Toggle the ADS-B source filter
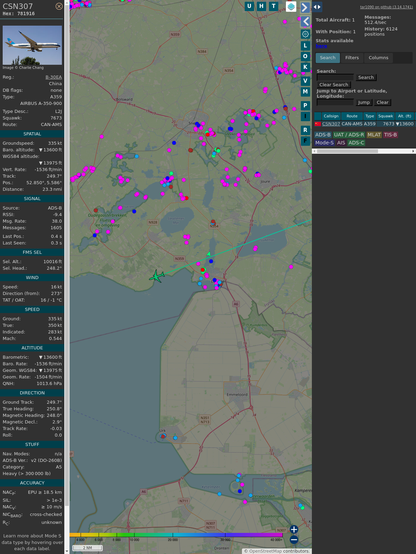 click(x=323, y=135)
